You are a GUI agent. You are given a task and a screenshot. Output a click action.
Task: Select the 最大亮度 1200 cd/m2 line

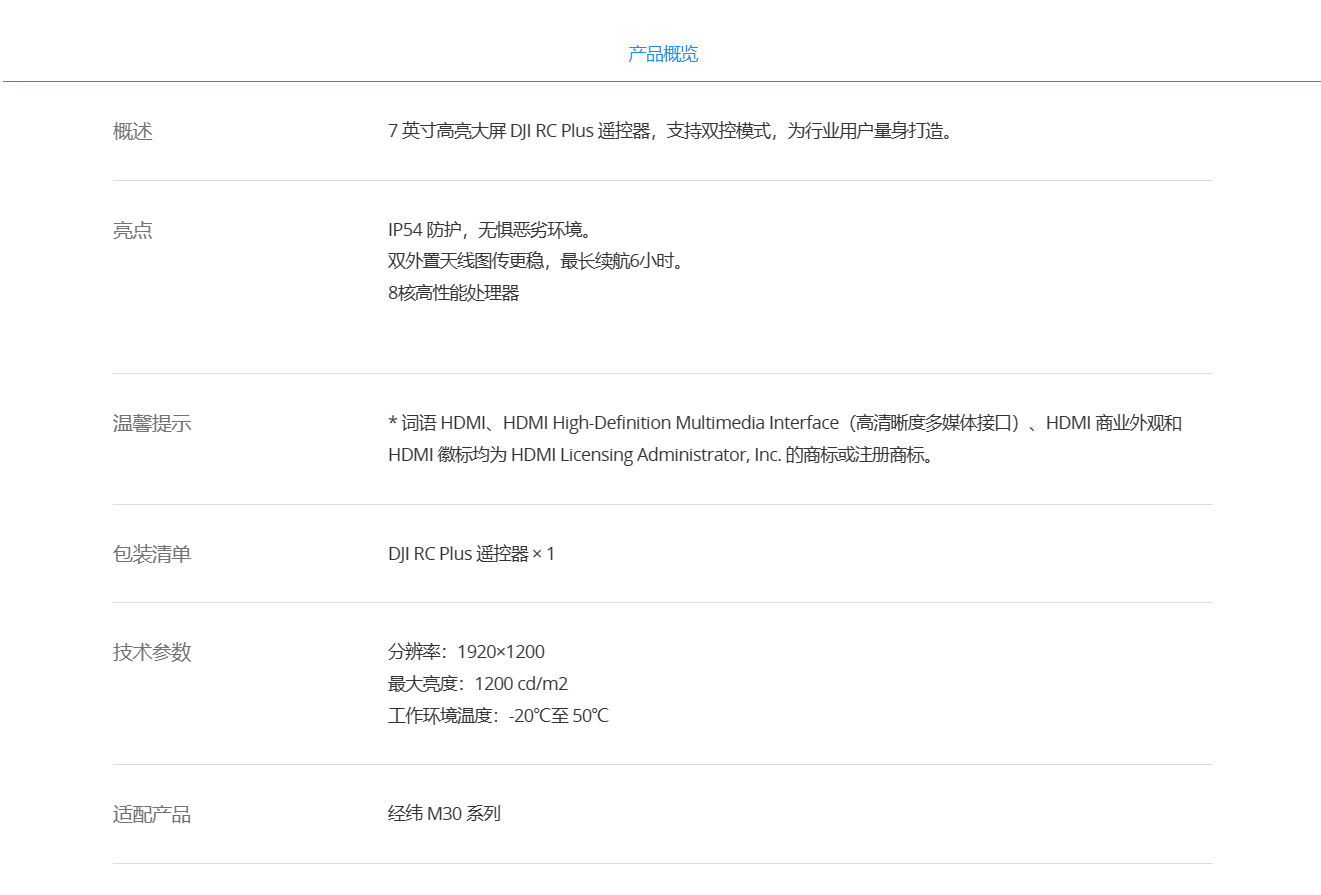tap(478, 684)
